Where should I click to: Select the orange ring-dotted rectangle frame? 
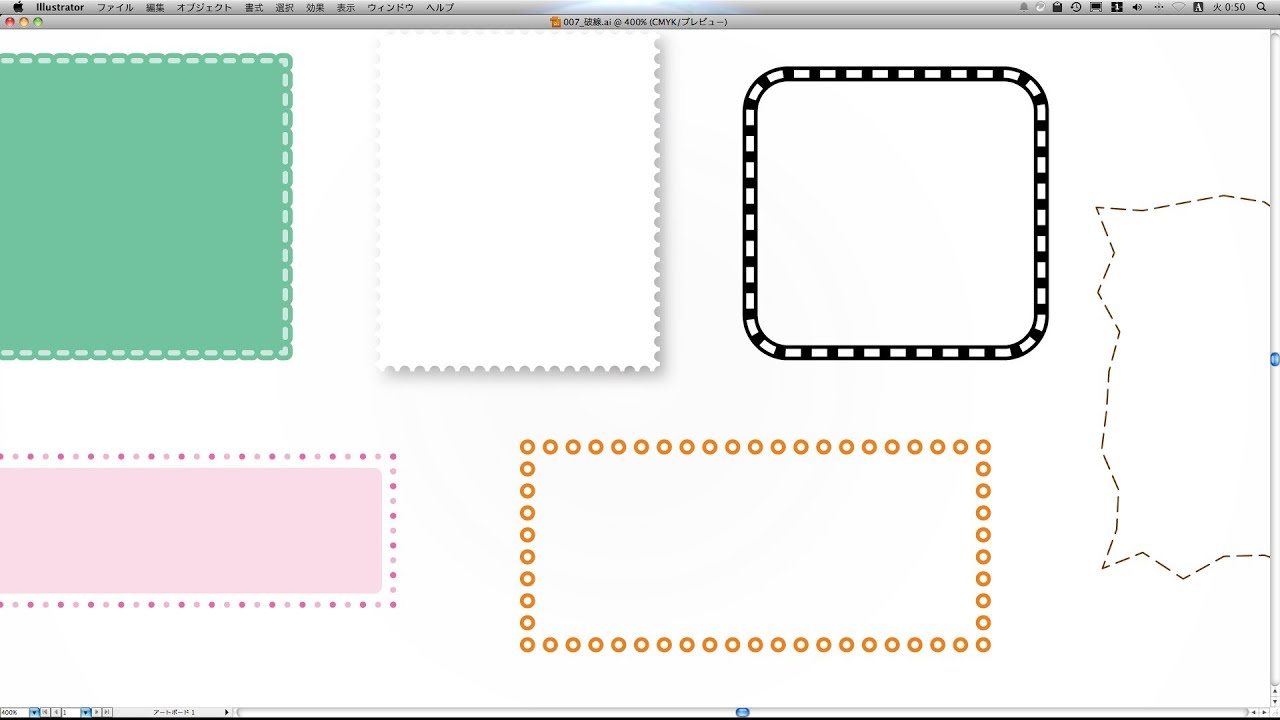click(x=755, y=545)
